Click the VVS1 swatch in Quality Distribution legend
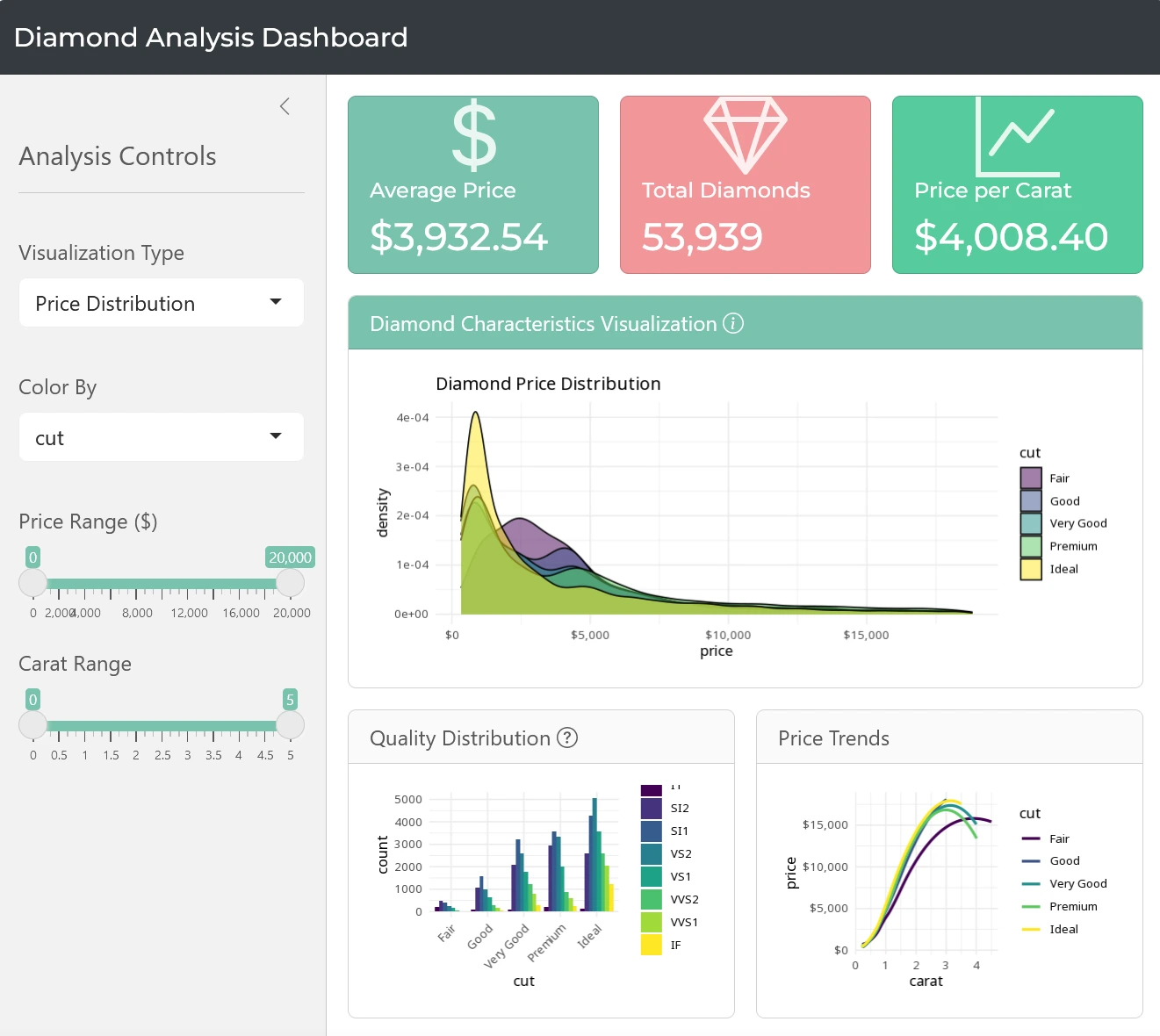Screen dimensions: 1160x1036 (652, 922)
